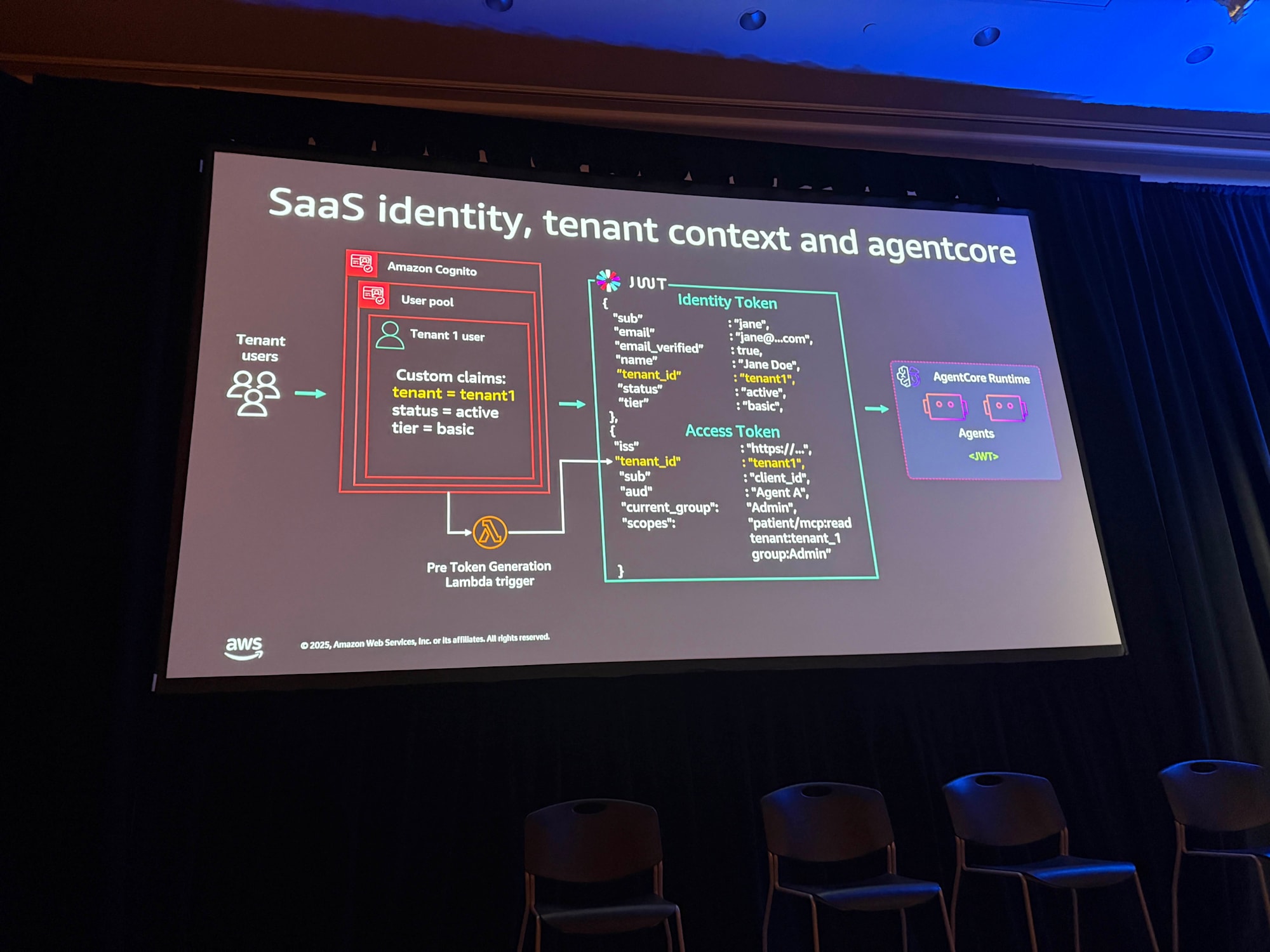Click the arrow between Cognito and JWT
1270x952 pixels.
[571, 404]
